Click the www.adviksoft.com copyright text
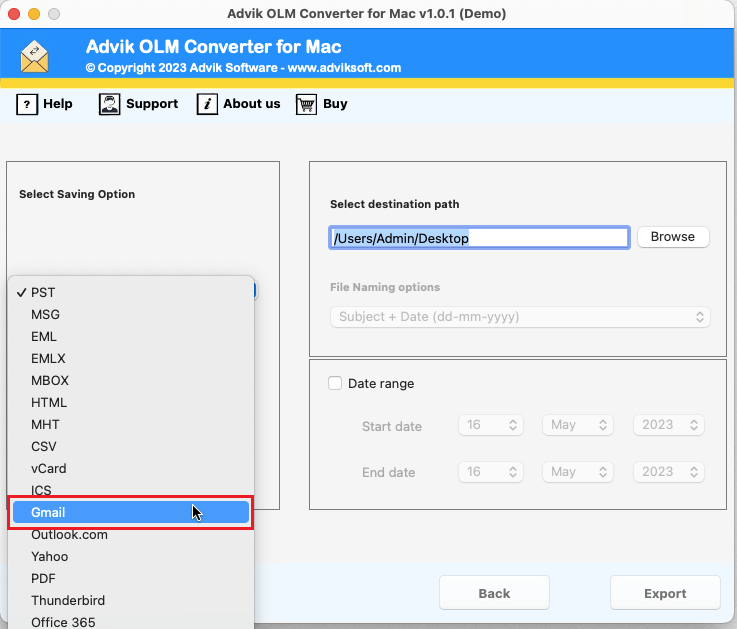 coord(345,68)
